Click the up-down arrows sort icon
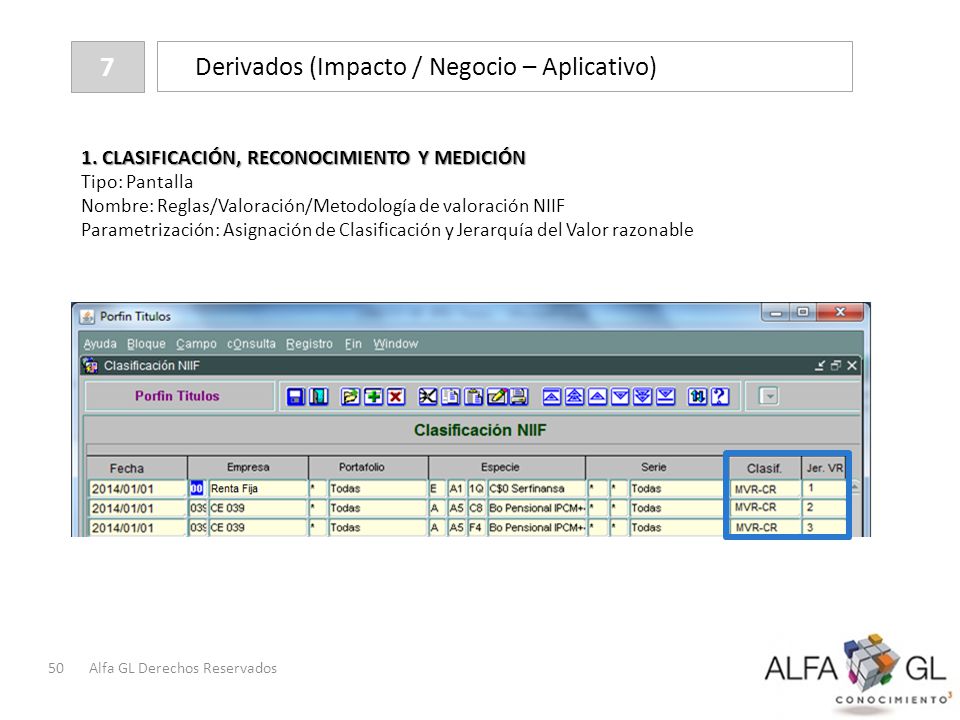Viewport: 960px width, 720px height. tap(697, 397)
